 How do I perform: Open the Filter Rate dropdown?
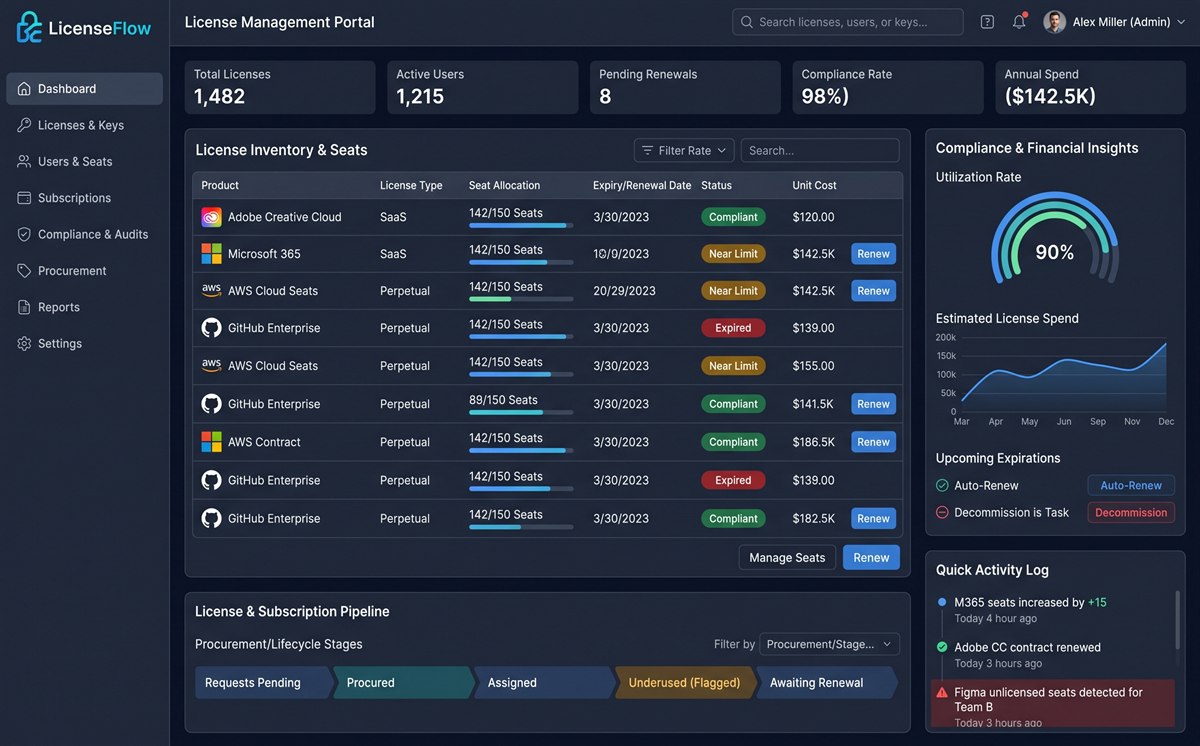(684, 150)
